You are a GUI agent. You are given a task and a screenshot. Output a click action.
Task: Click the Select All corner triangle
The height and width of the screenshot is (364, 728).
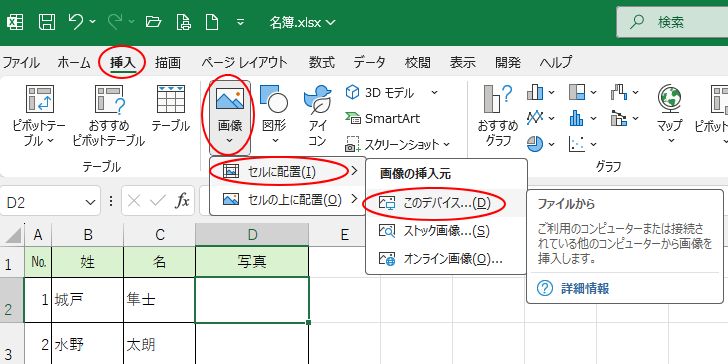coord(12,234)
